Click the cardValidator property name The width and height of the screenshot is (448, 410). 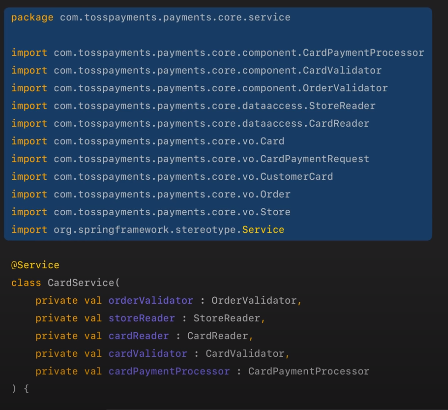[148, 353]
